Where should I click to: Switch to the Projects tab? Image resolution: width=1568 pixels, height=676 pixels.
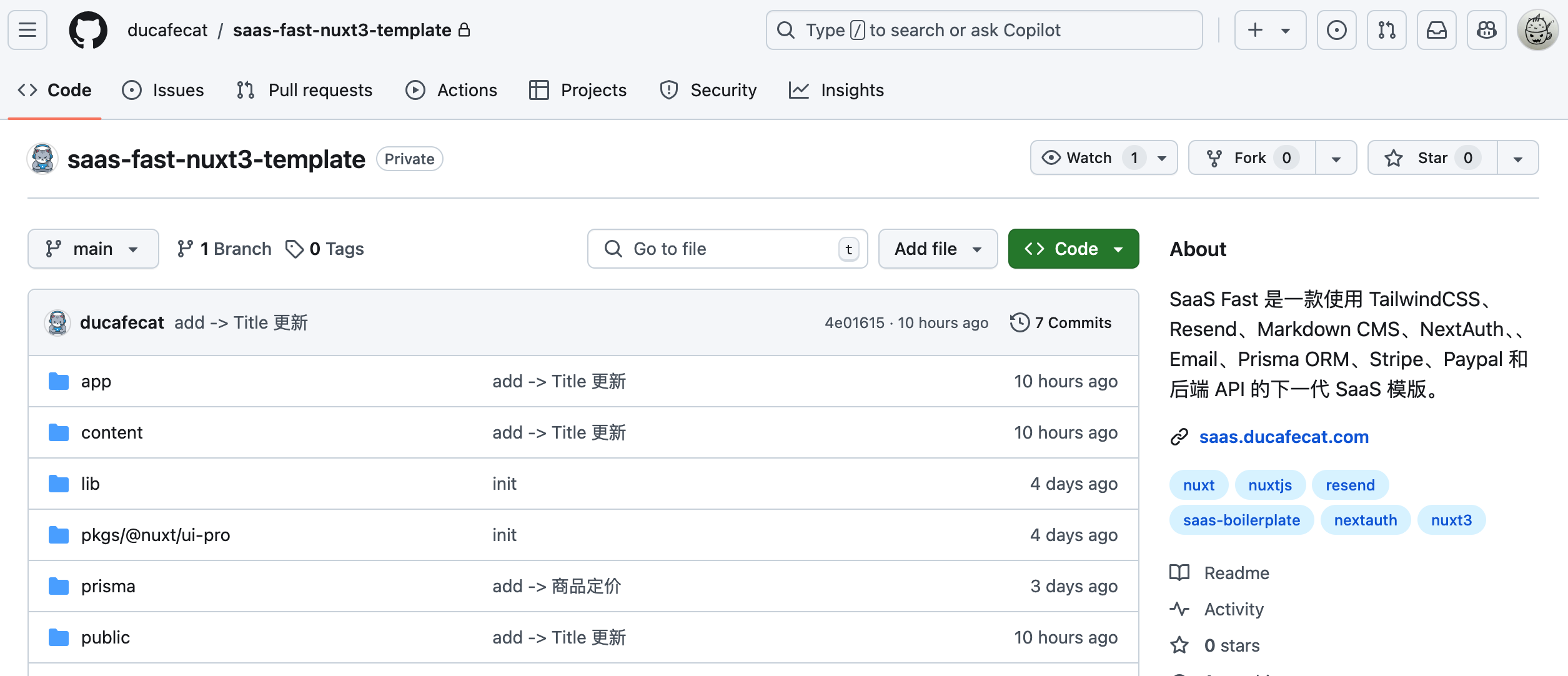pos(578,90)
